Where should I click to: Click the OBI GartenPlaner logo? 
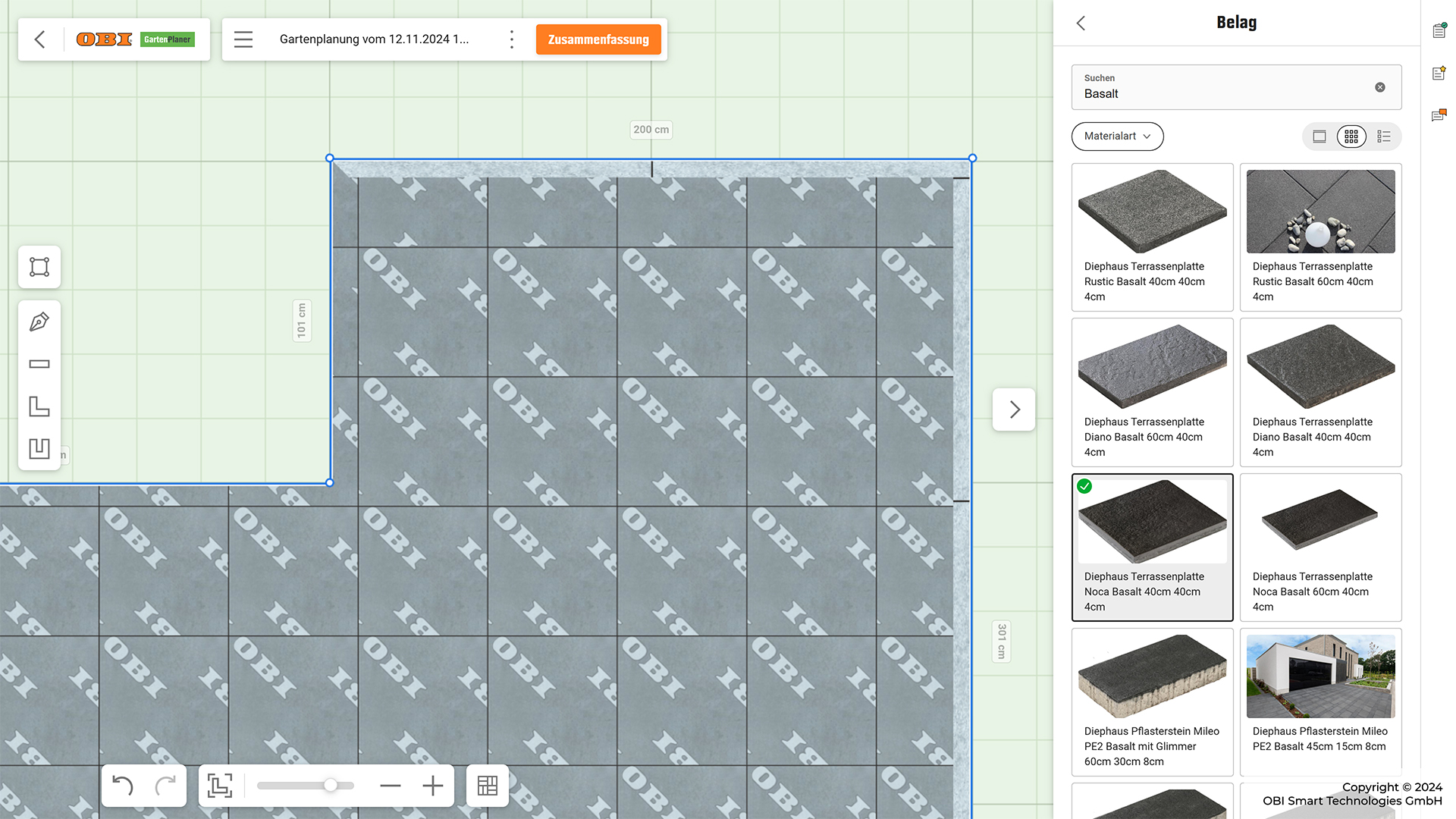tap(135, 39)
